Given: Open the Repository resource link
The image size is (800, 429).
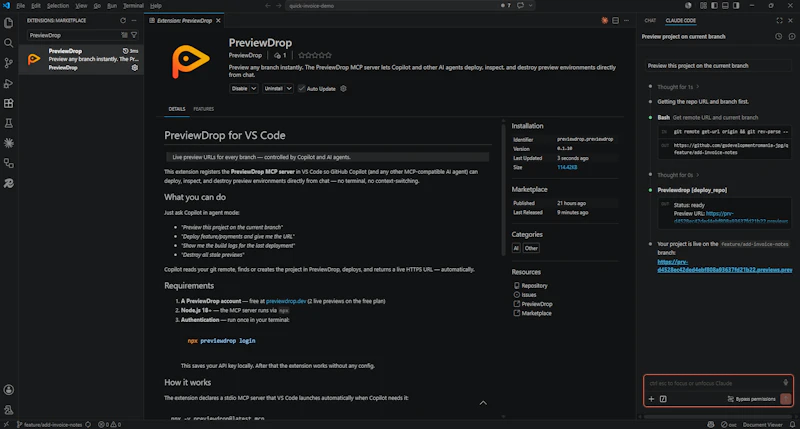Looking at the screenshot, I should (x=534, y=286).
